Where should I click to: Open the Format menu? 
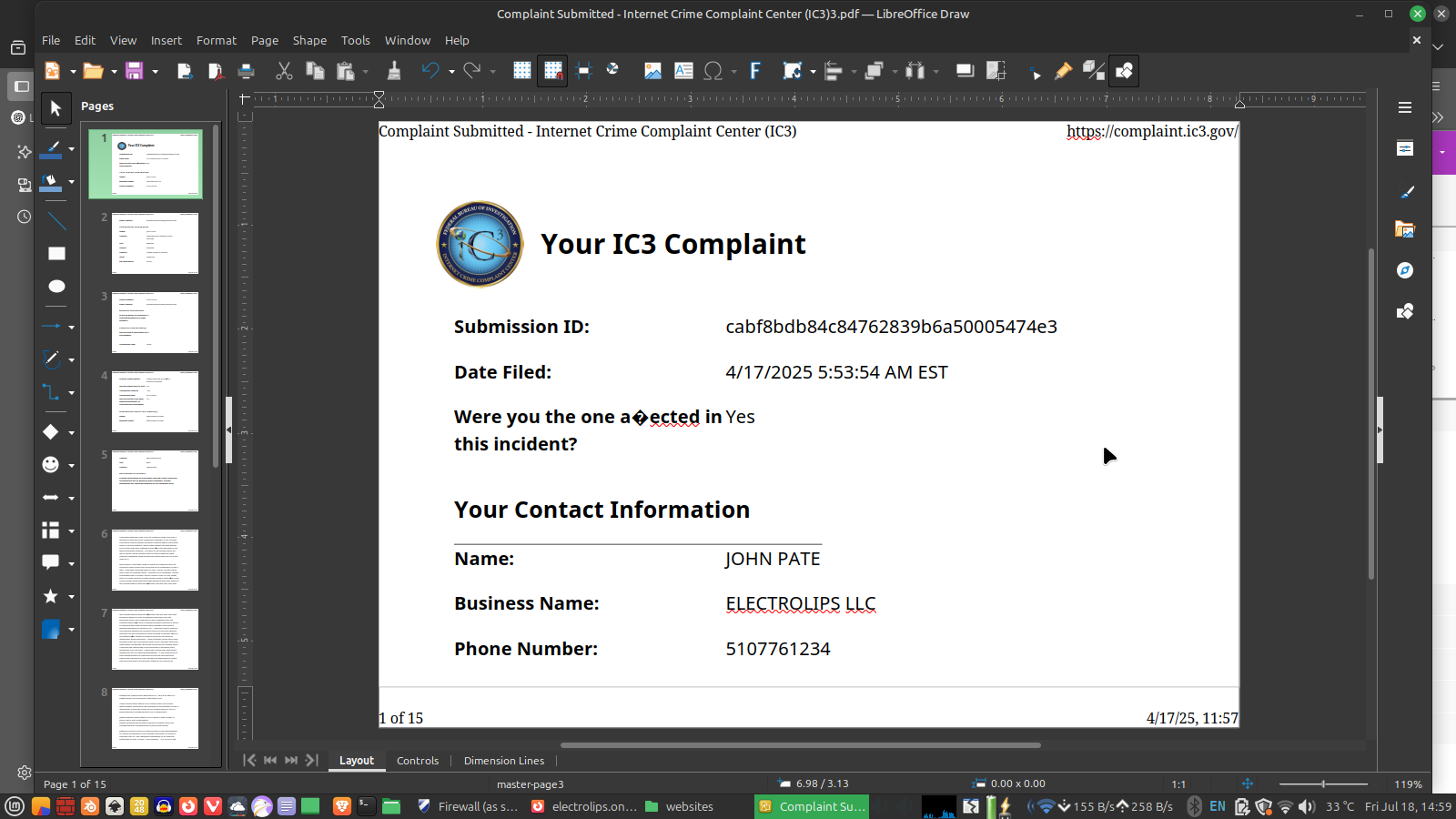[216, 40]
